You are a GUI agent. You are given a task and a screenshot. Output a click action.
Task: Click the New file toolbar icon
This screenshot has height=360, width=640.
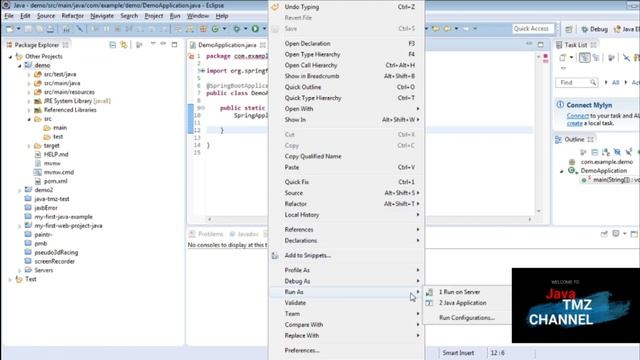(10, 29)
